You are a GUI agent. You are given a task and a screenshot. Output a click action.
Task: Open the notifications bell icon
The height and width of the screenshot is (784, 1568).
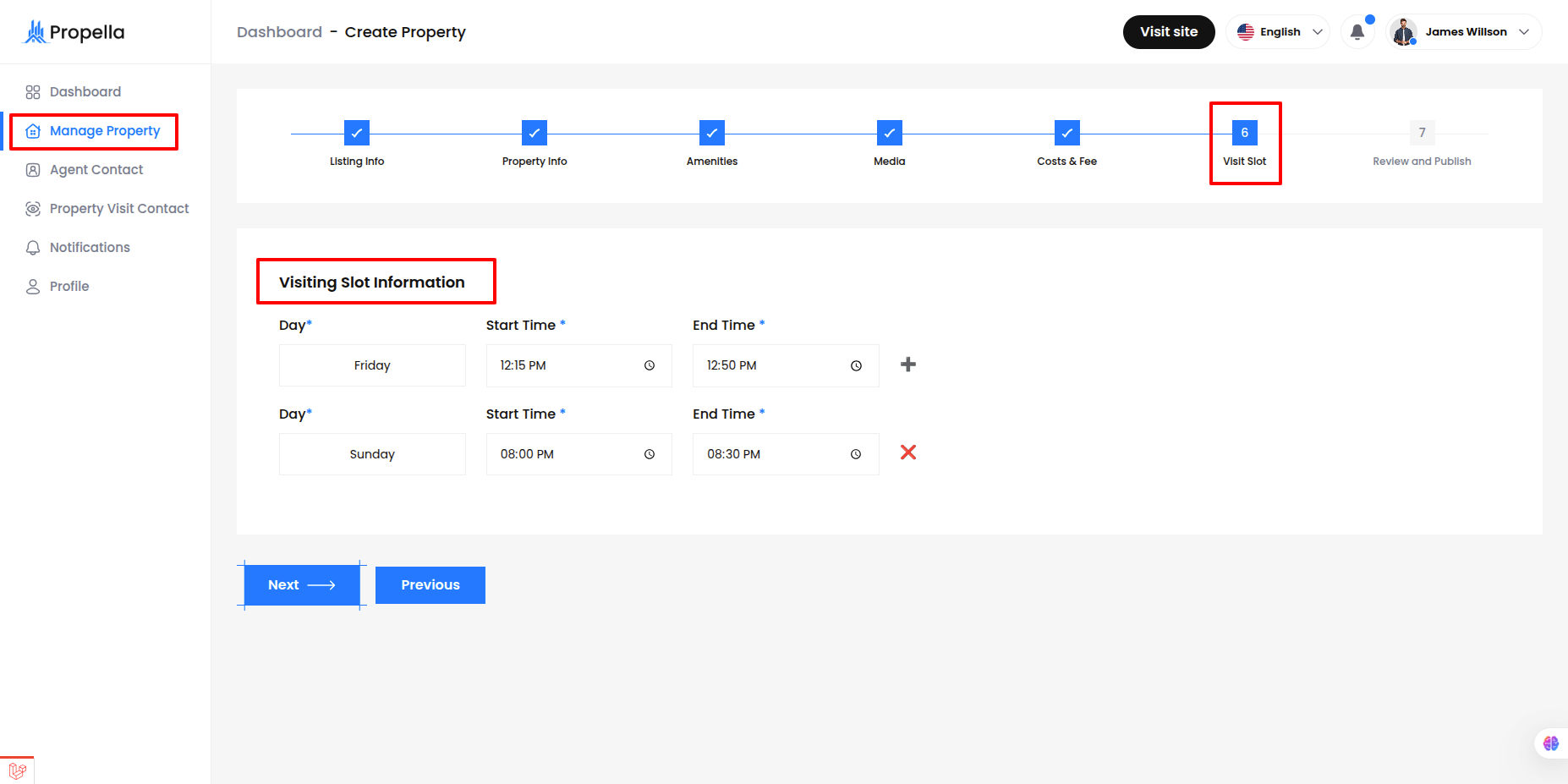click(1357, 32)
